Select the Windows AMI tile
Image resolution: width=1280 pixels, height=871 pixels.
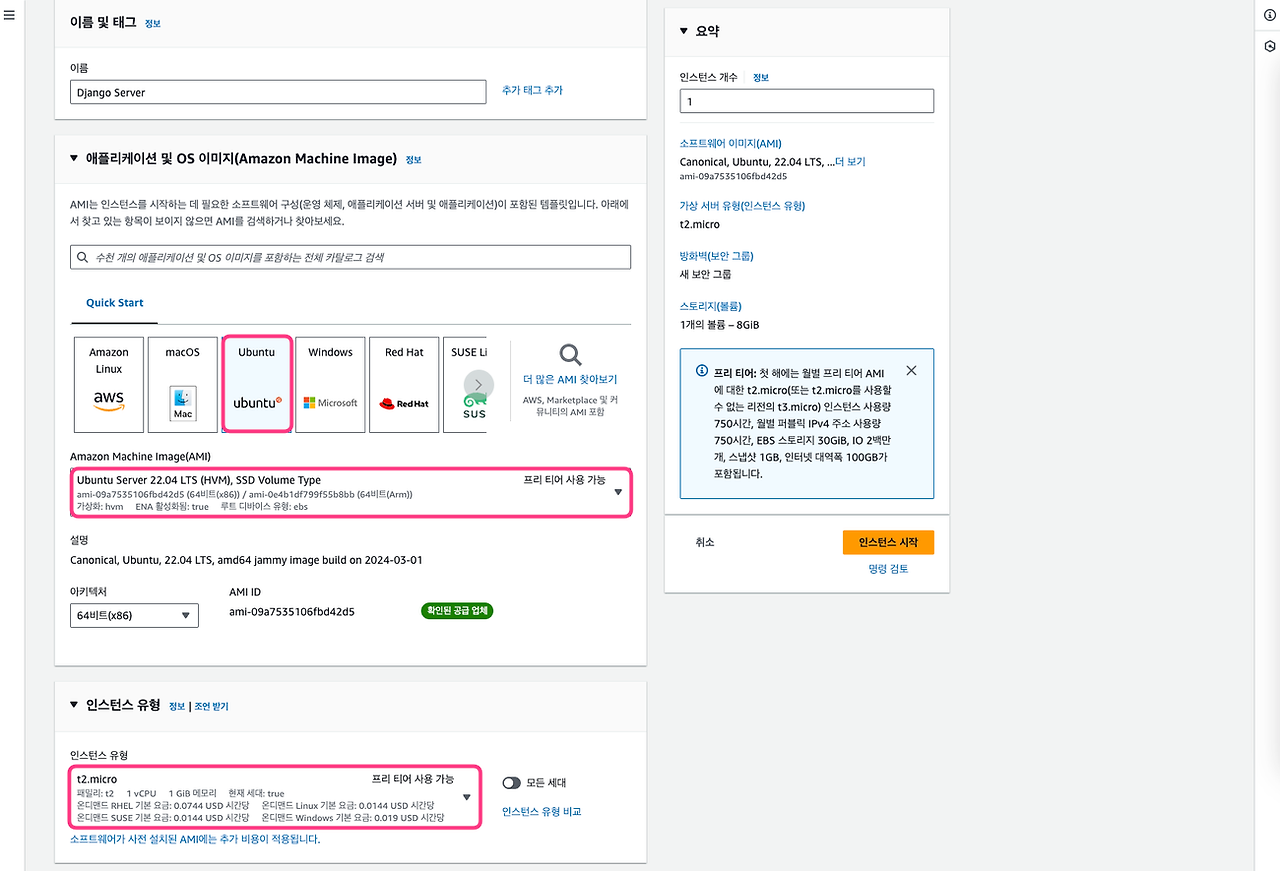331,384
